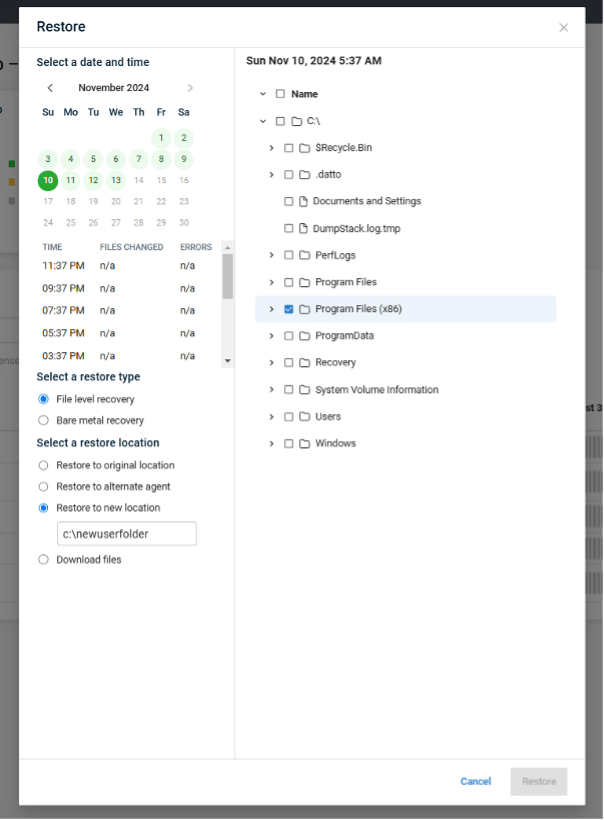Click the new location path field
604x820 pixels.
pyautogui.click(x=127, y=534)
